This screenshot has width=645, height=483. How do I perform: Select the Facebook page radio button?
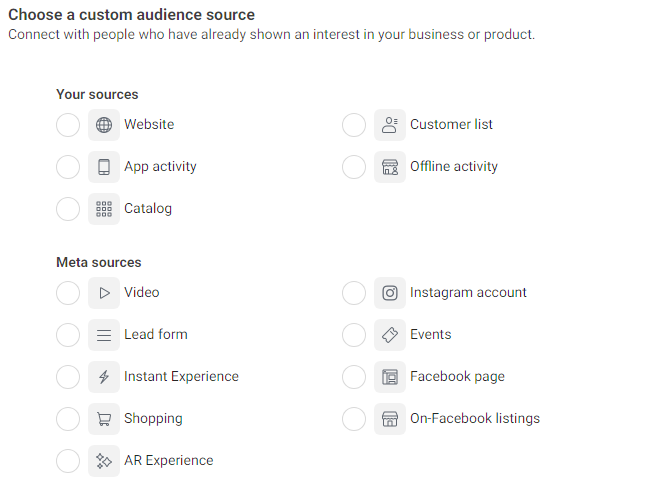(x=354, y=377)
